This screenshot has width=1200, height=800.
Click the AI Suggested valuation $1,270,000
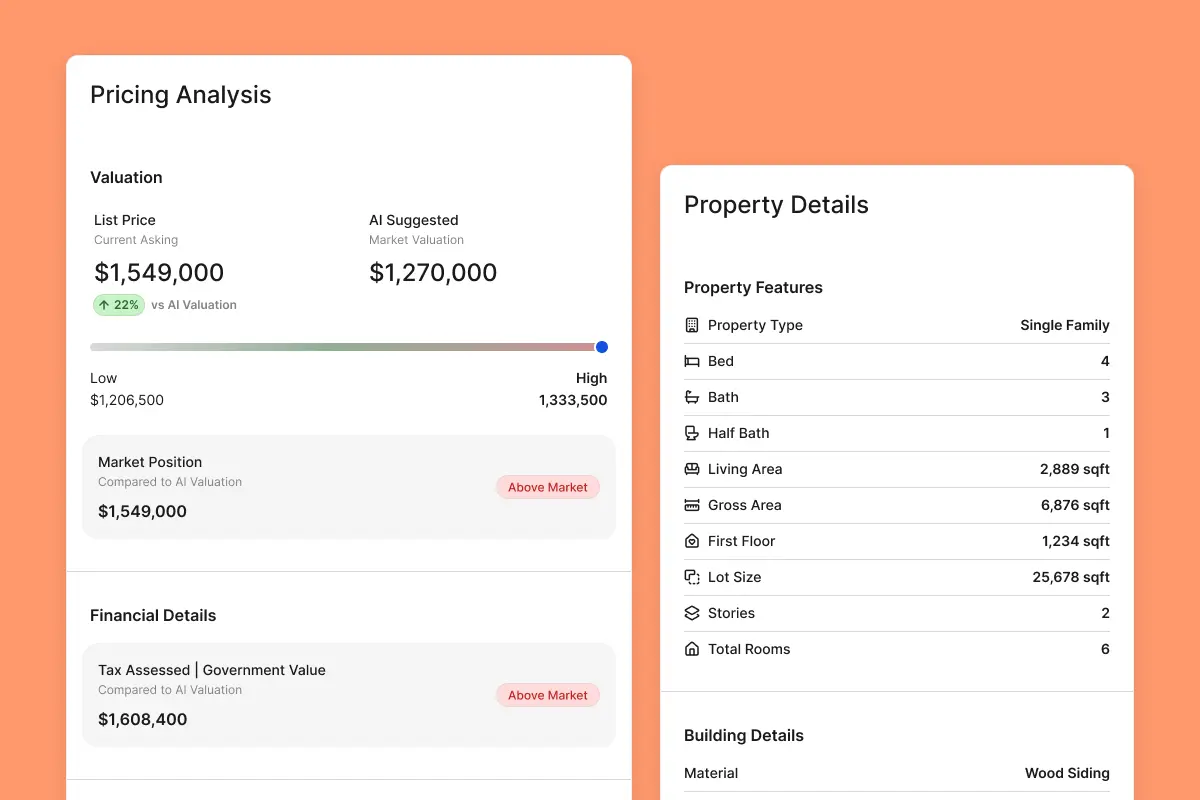click(x=433, y=272)
